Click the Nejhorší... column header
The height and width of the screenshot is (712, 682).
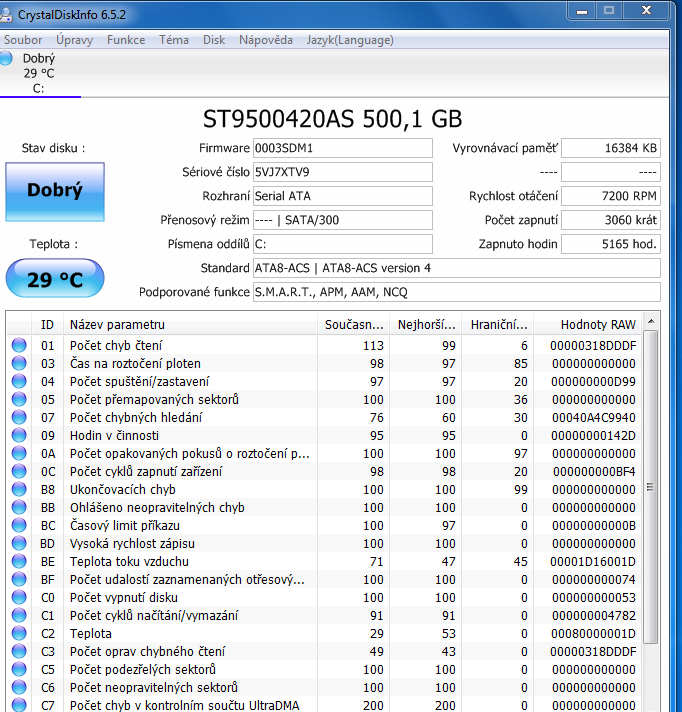[425, 325]
